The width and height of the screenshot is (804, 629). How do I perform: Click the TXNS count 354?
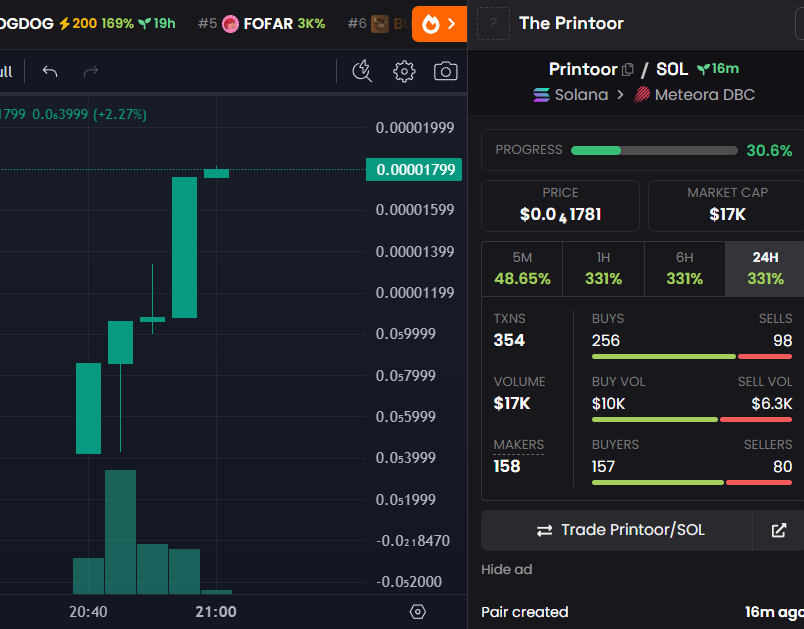[509, 340]
